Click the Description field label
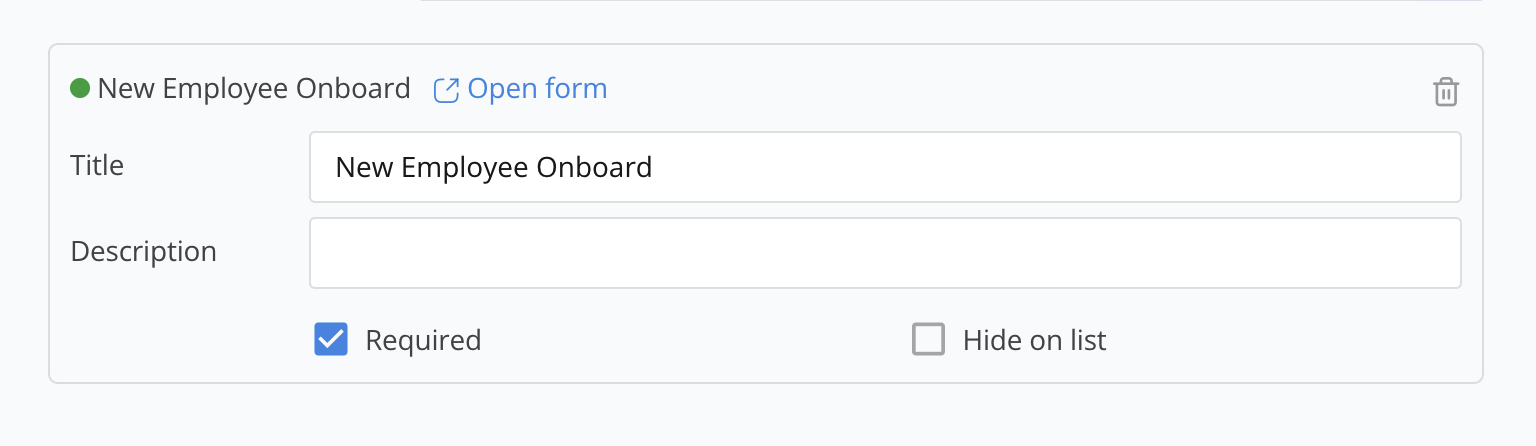 (143, 251)
